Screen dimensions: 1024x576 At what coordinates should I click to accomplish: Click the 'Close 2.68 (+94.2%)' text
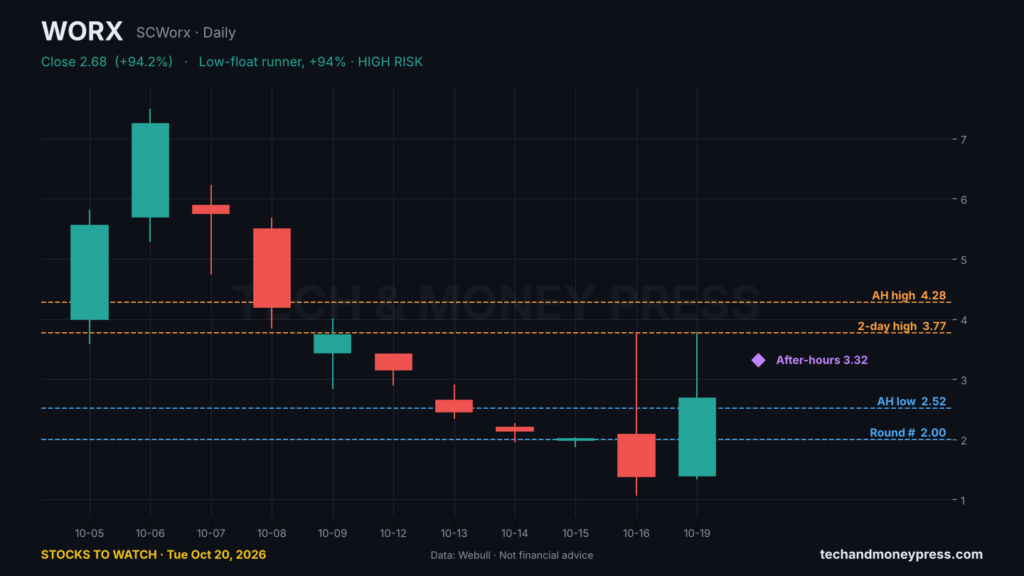(107, 61)
